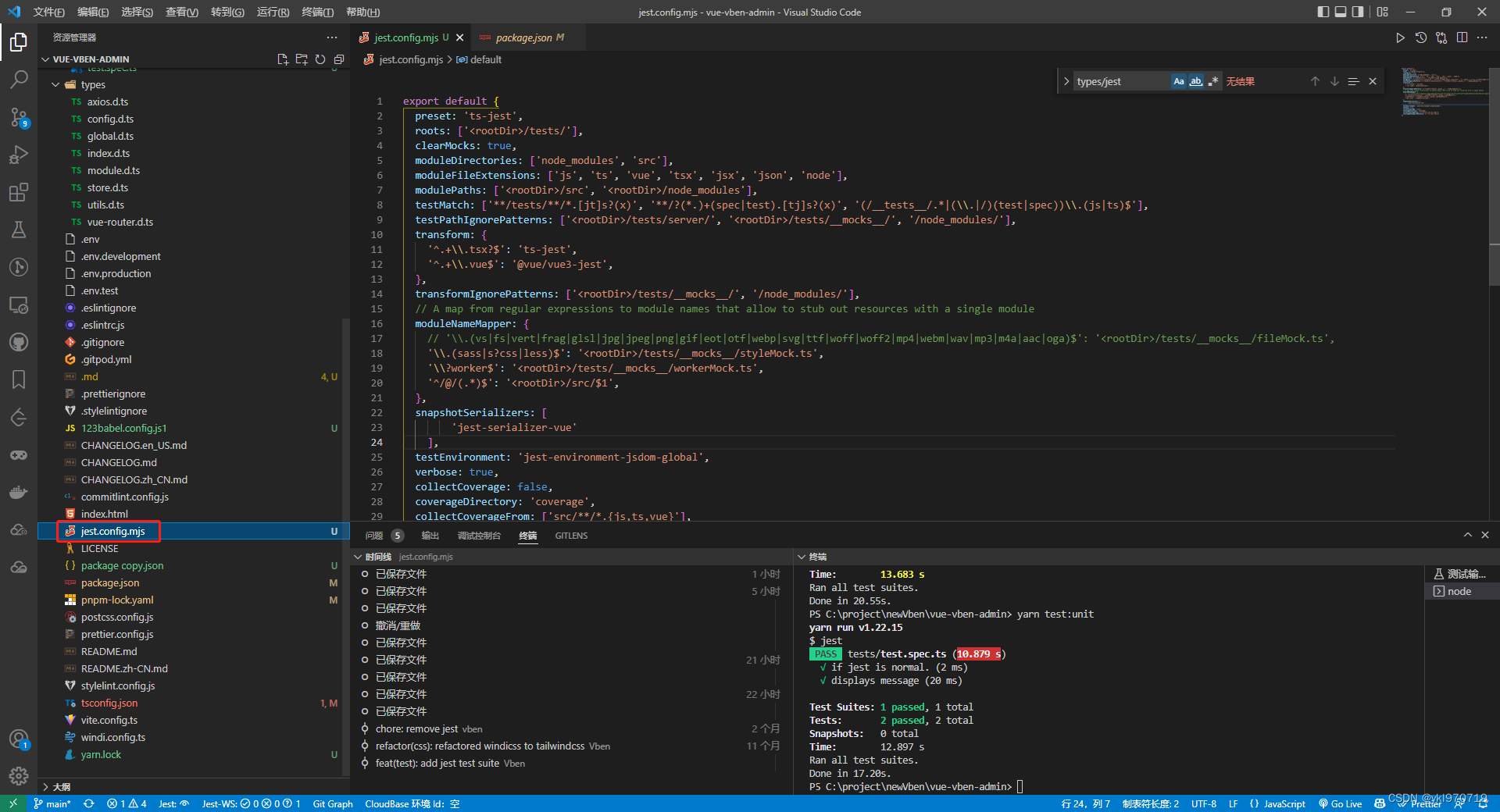The height and width of the screenshot is (812, 1500).
Task: Close the find widget
Action: tap(1373, 81)
